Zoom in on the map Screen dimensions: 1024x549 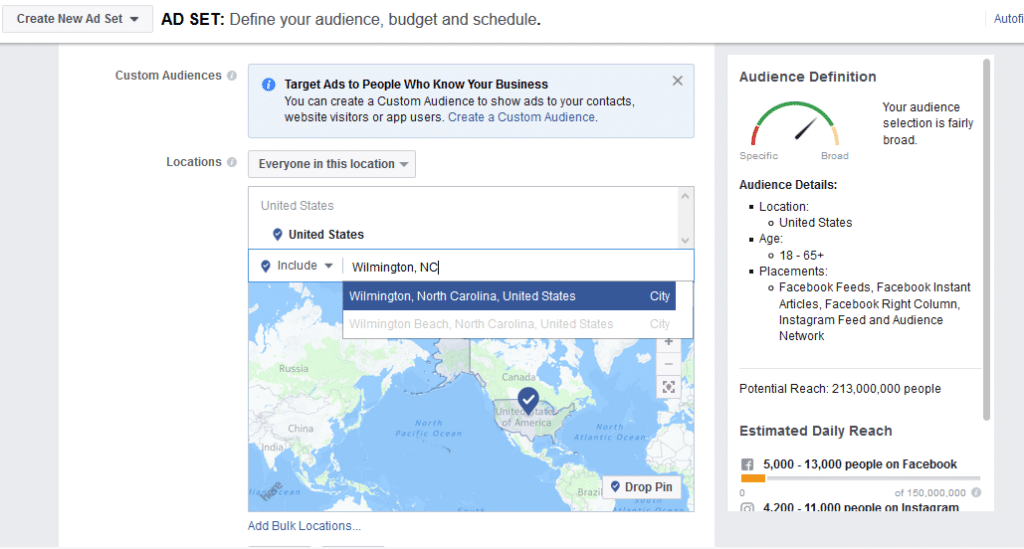tap(668, 342)
